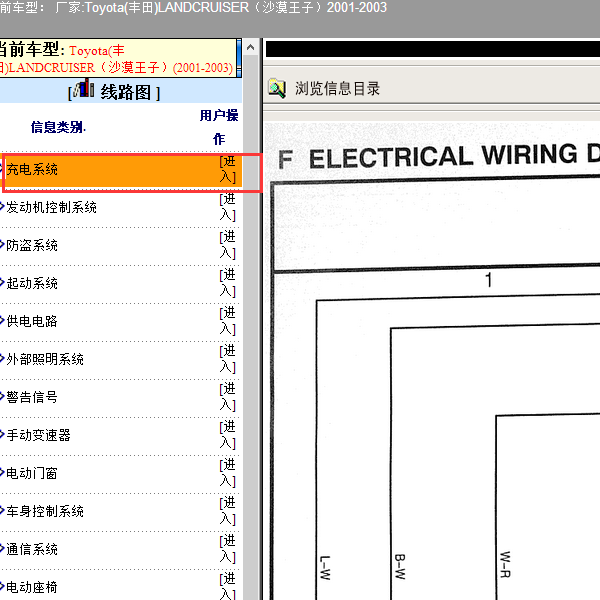Viewport: 600px width, 600px height.
Task: Click 进入 for 供电电路
Action: coord(228,321)
